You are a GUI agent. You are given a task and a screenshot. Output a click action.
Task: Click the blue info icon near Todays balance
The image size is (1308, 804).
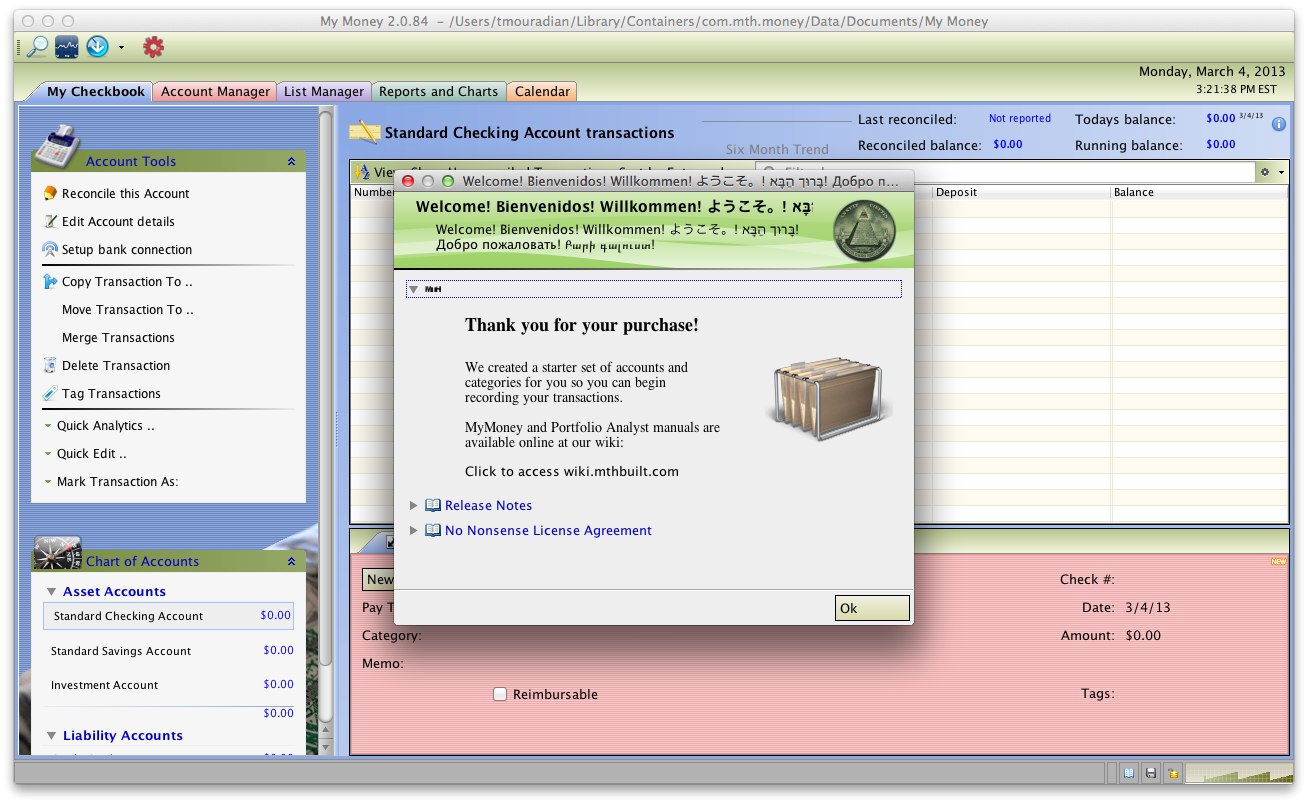pos(1279,124)
